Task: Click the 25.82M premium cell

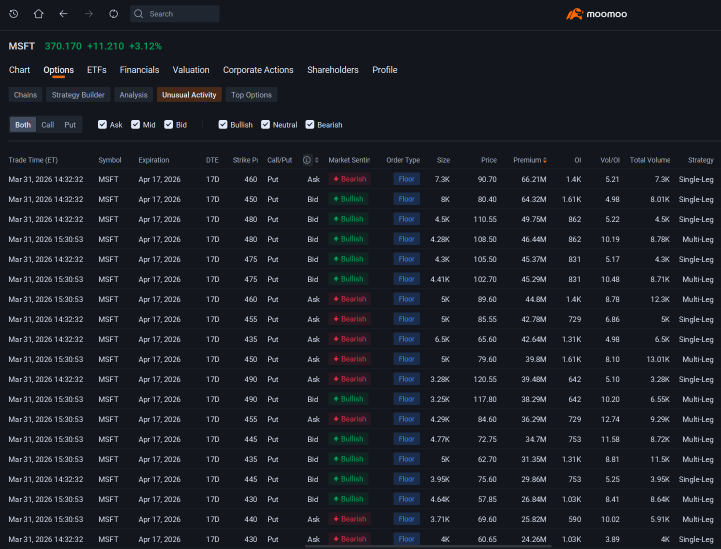Action: (x=534, y=519)
